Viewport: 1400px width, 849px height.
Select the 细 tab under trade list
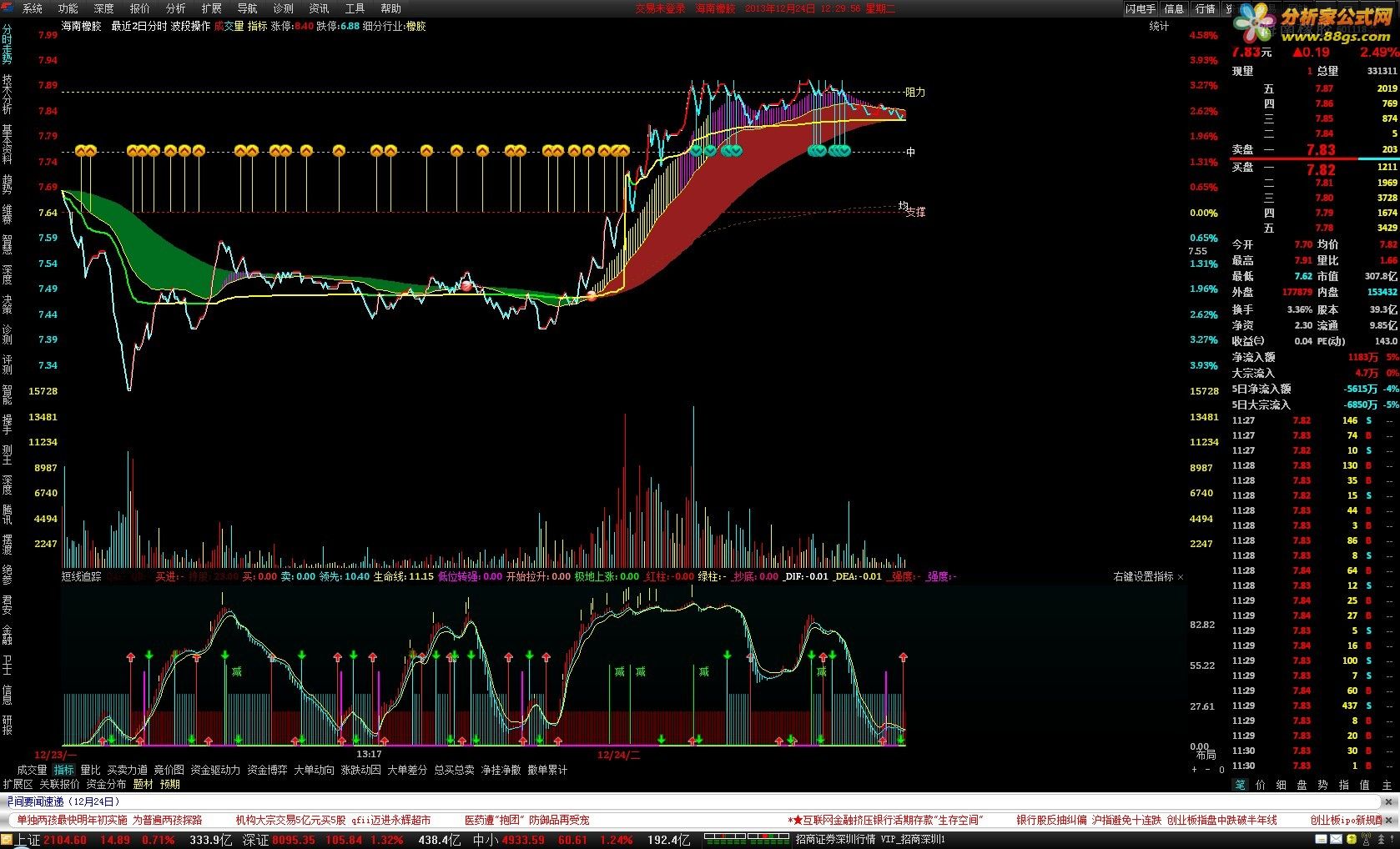(1282, 785)
